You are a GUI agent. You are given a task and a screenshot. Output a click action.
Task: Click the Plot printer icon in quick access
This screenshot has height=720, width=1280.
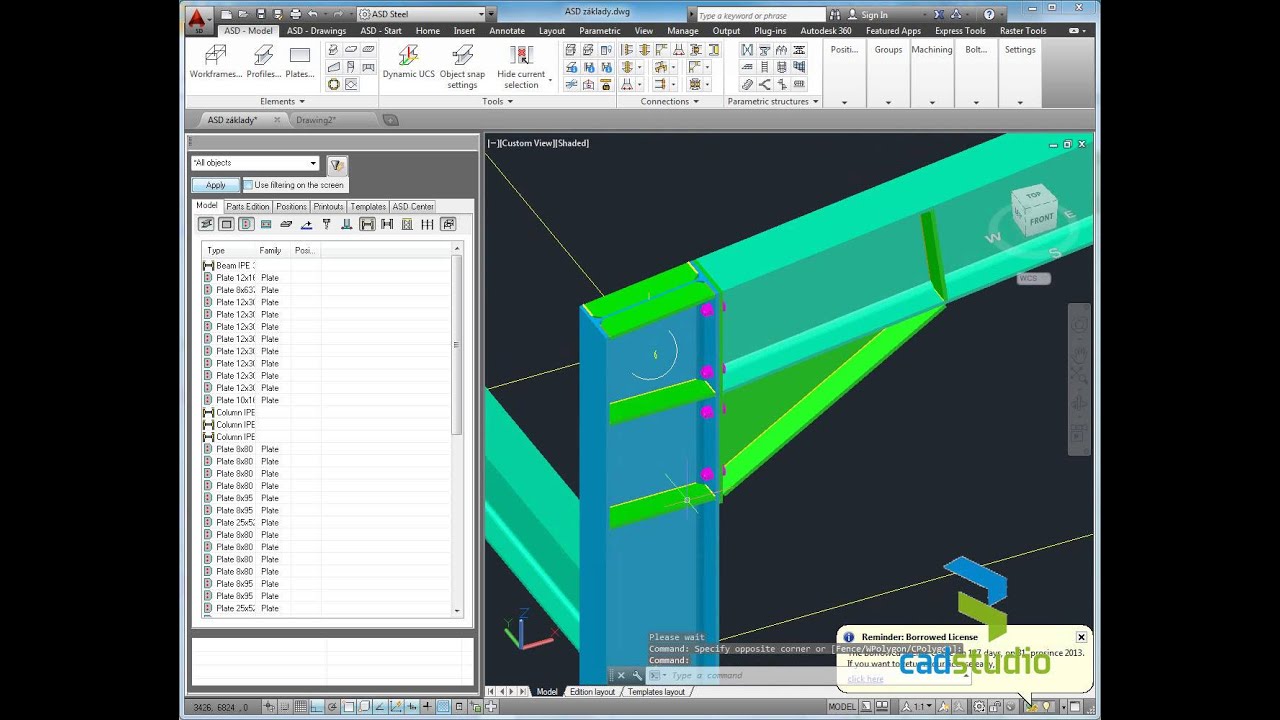click(x=295, y=14)
